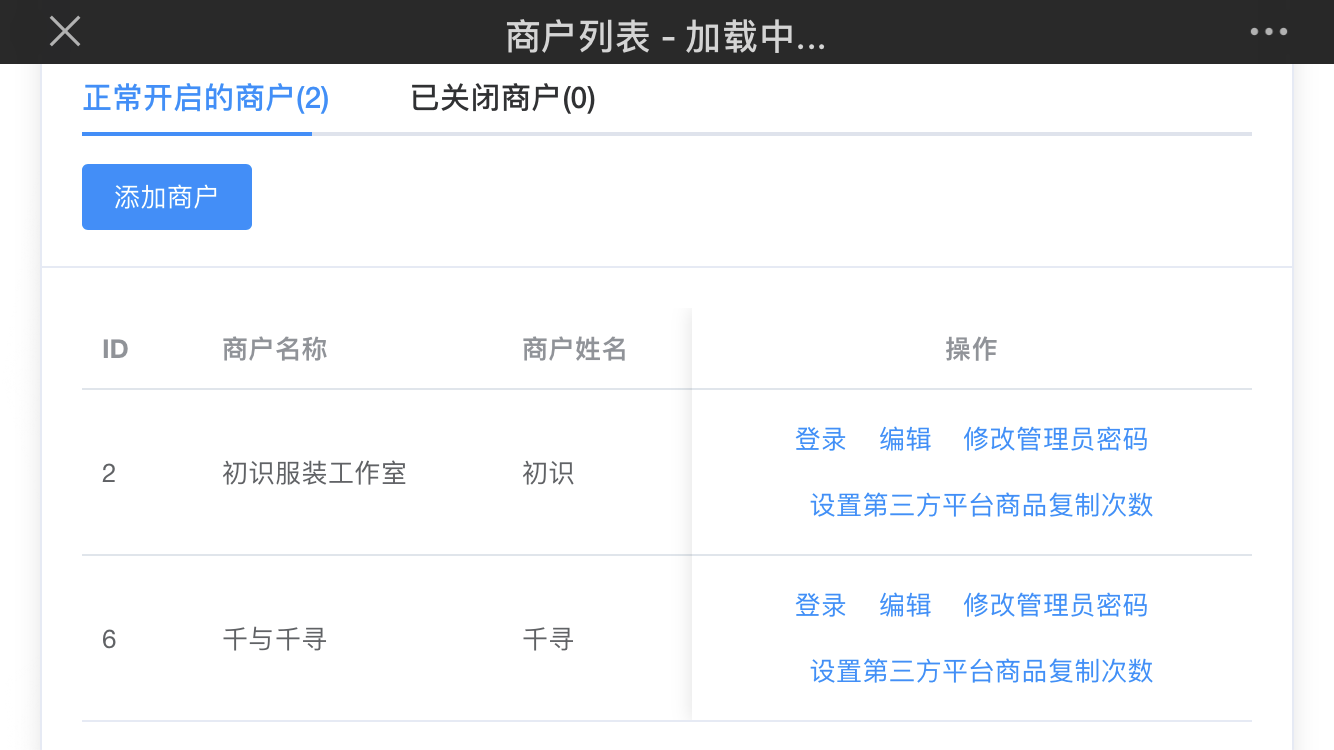Select merchant name 初识服装工作室
1334x750 pixels.
click(314, 473)
